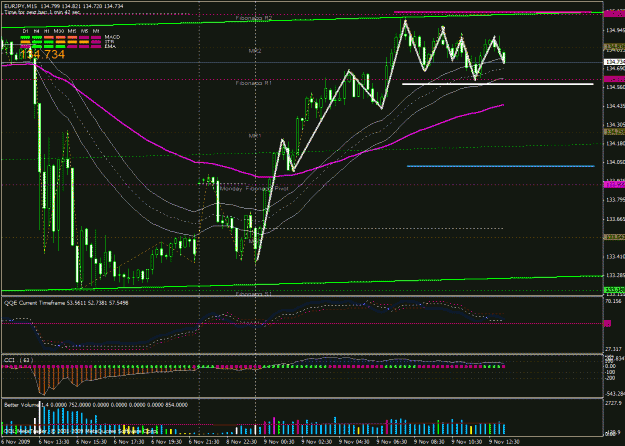Viewport: 625px width, 446px height.
Task: Click the 8 Nov 22:30 time axis label
Action: click(x=241, y=442)
